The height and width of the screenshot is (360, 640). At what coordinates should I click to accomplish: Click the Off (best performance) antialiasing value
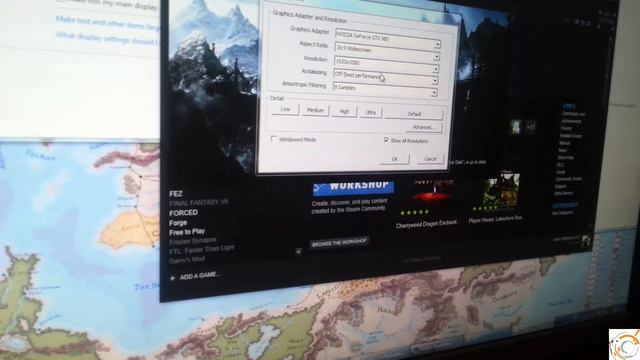pyautogui.click(x=357, y=75)
